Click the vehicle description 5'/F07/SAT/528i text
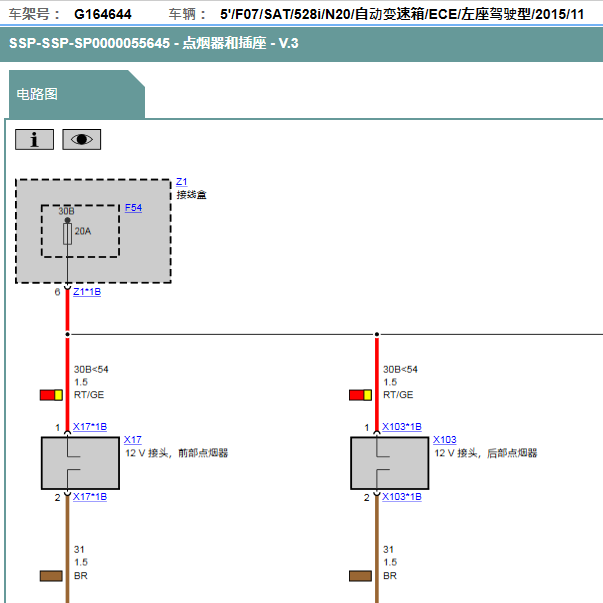Image resolution: width=603 pixels, height=603 pixels. point(402,15)
